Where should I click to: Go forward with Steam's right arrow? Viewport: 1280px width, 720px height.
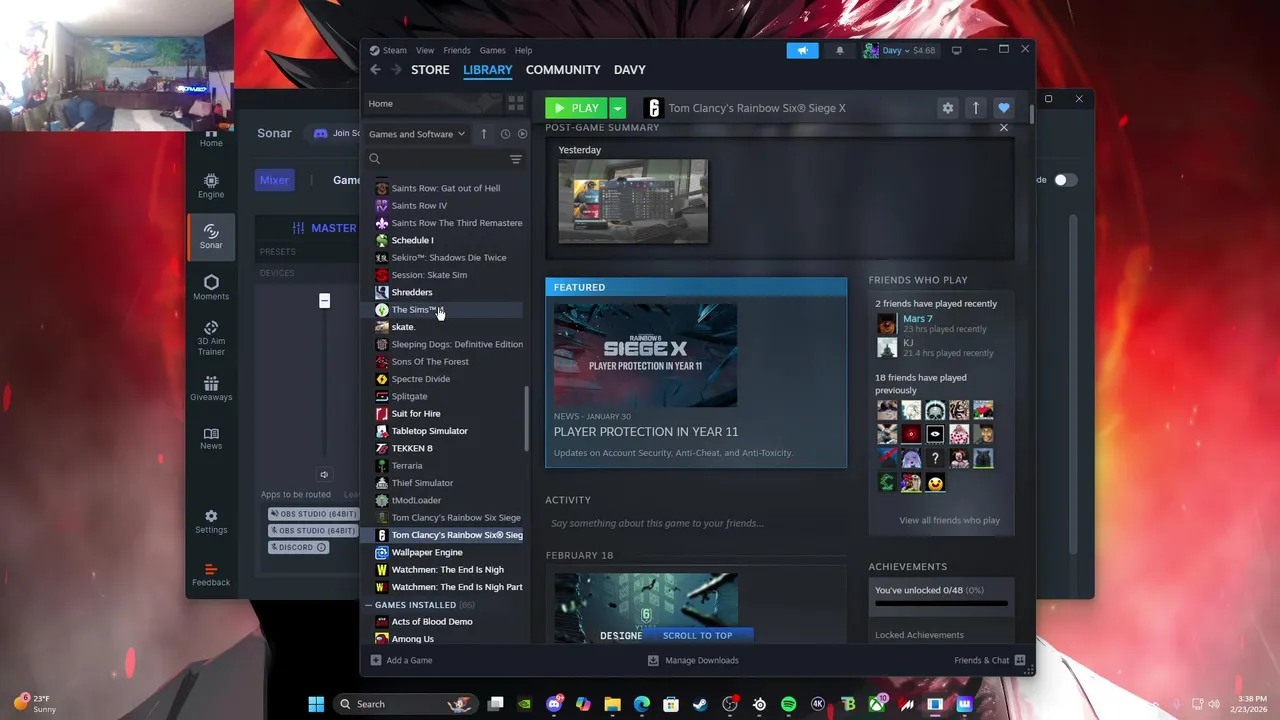point(397,70)
